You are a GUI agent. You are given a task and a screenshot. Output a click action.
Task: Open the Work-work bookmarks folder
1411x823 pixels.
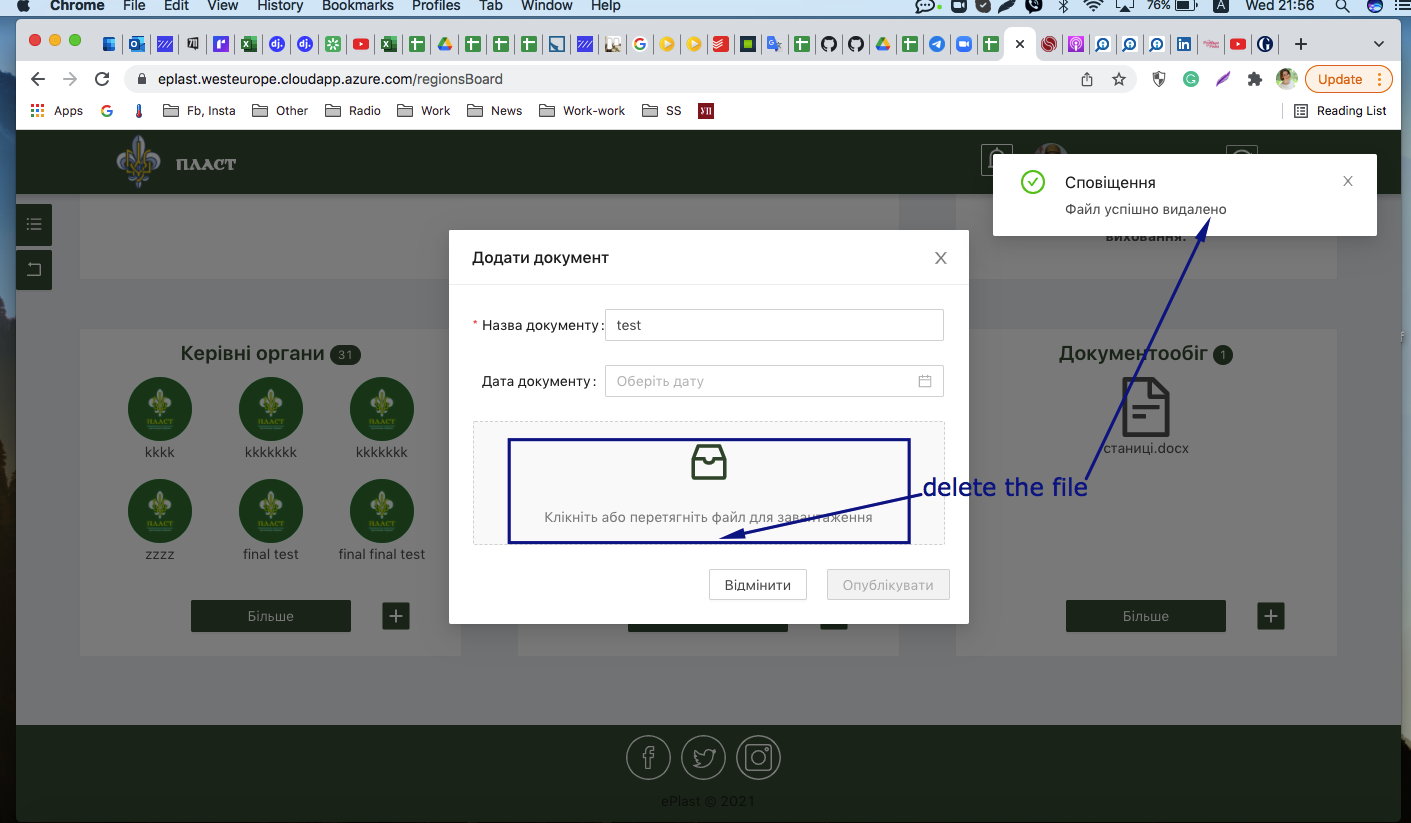[582, 110]
